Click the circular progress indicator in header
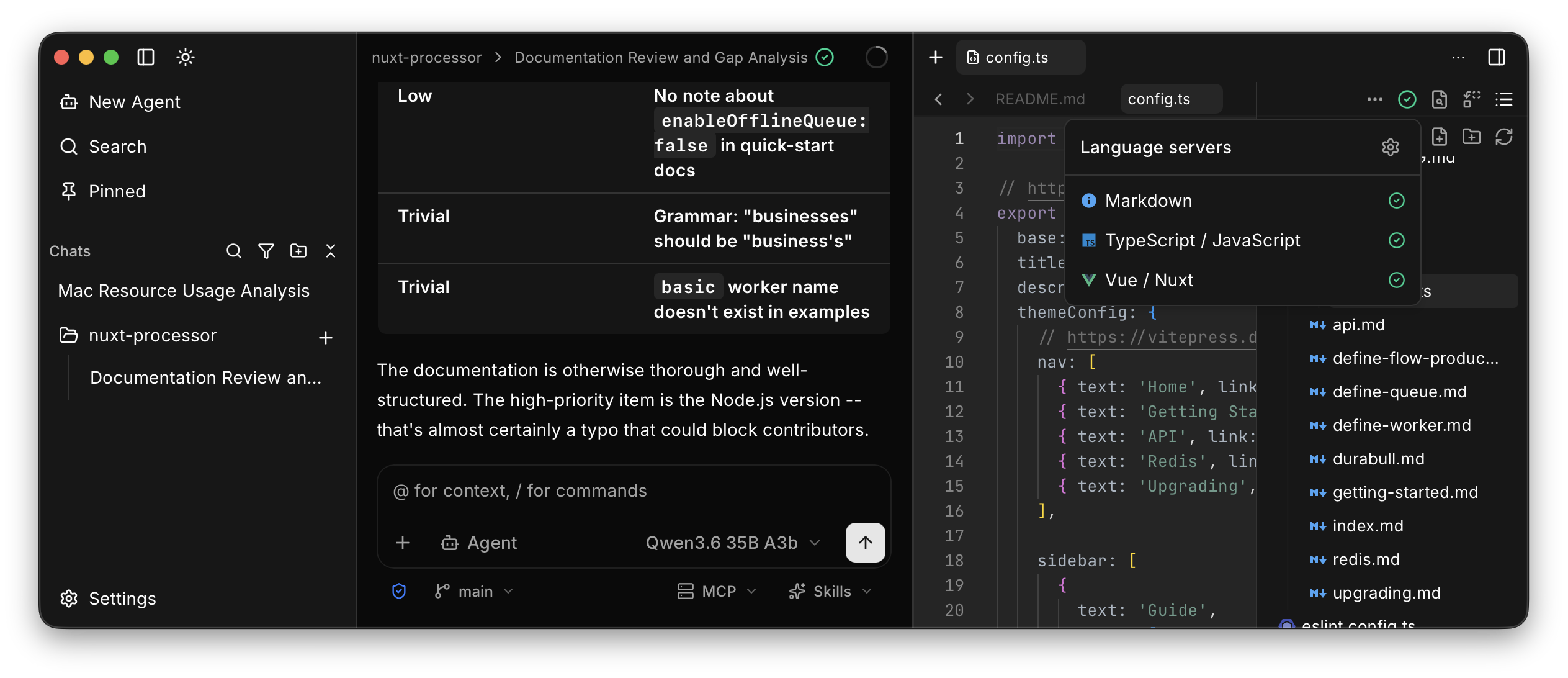The height and width of the screenshot is (678, 1568). pyautogui.click(x=877, y=57)
